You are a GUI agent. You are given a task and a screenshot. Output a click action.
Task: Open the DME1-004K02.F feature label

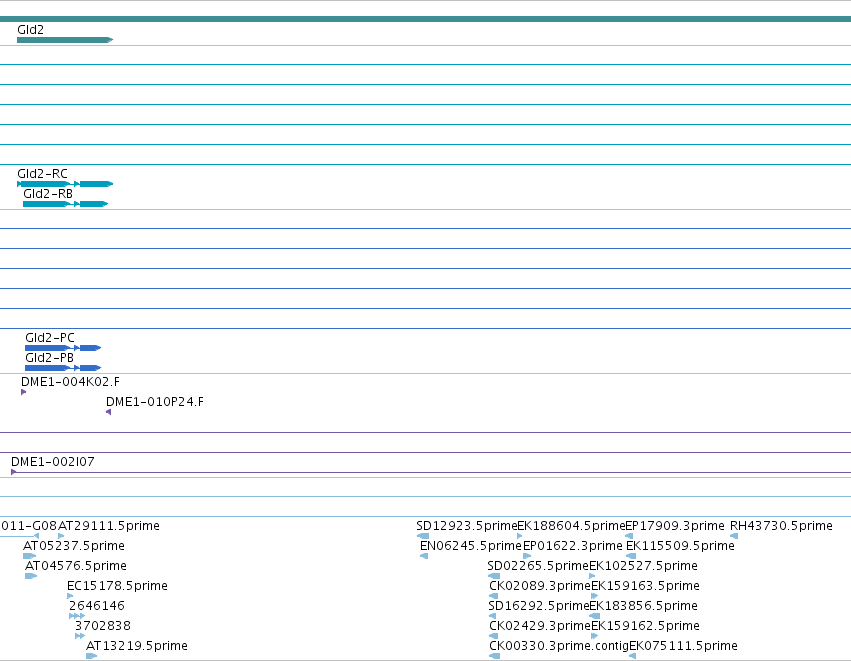click(71, 382)
